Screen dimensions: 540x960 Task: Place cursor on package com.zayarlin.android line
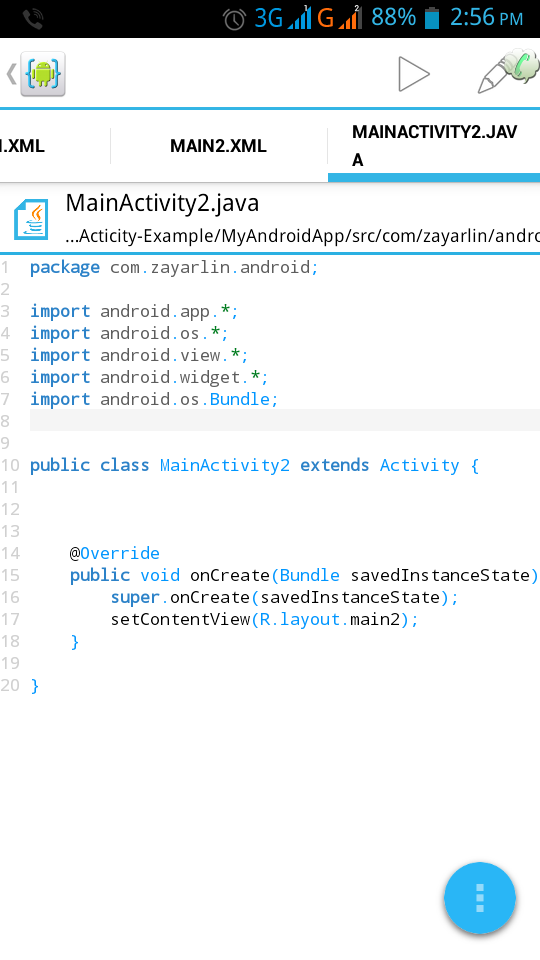point(174,268)
